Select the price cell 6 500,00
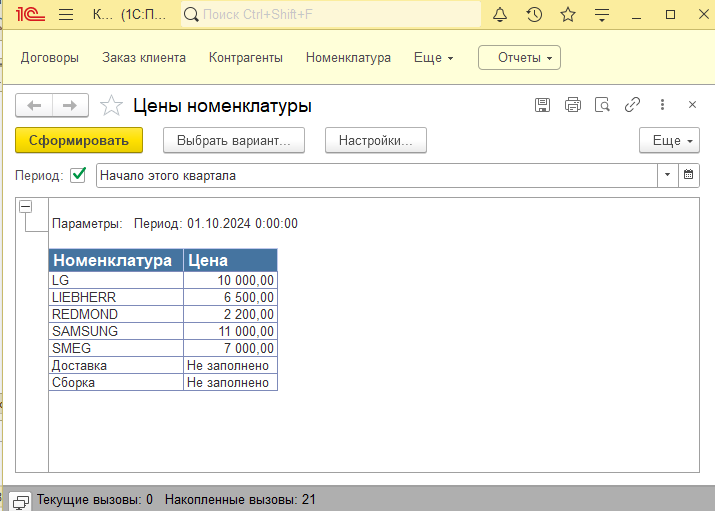715x511 pixels. pyautogui.click(x=230, y=297)
